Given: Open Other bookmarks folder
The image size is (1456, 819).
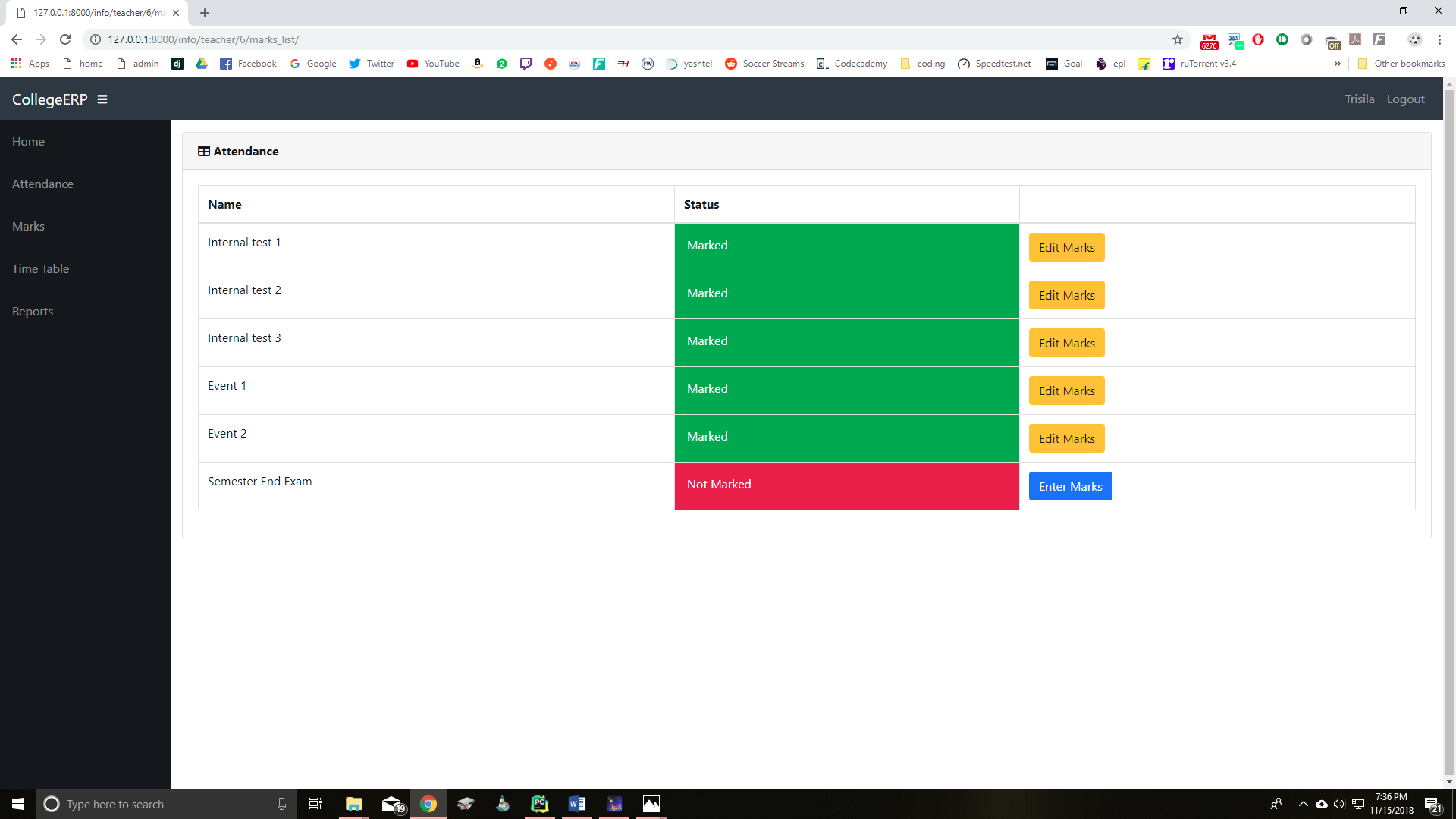Looking at the screenshot, I should 1401,64.
